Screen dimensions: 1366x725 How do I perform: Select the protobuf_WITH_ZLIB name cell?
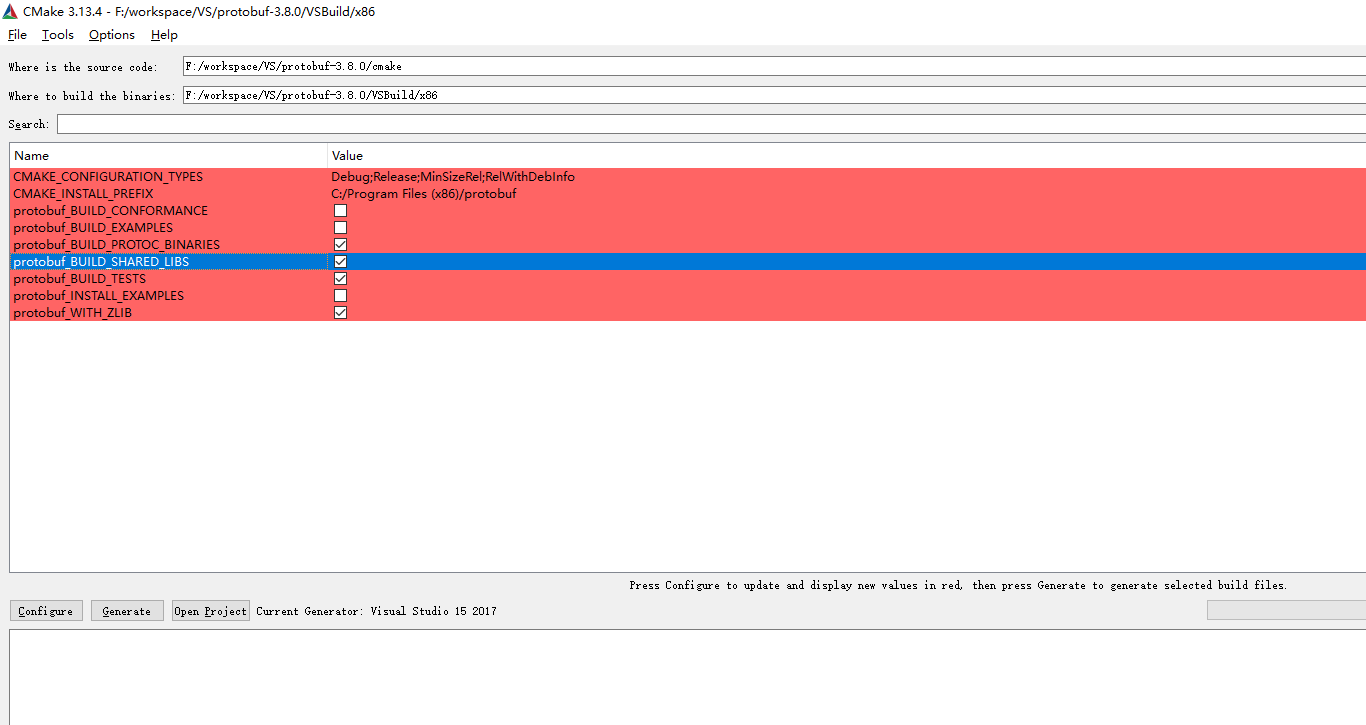coord(169,313)
